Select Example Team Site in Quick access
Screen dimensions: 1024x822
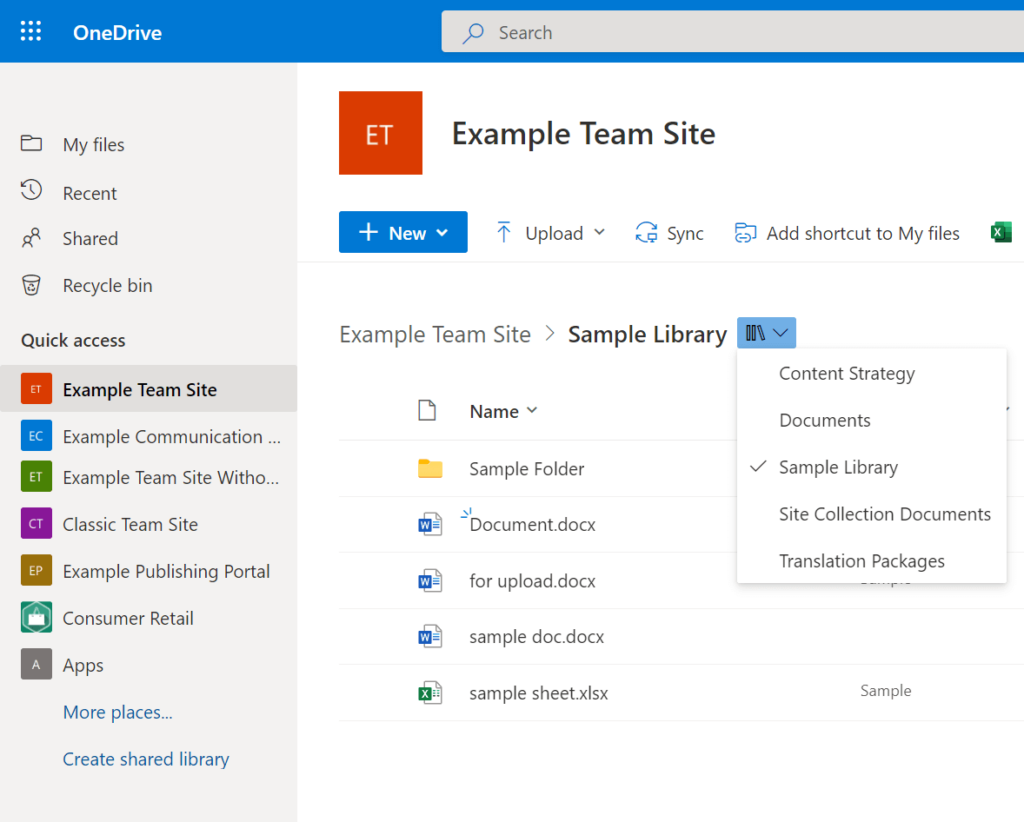[149, 388]
